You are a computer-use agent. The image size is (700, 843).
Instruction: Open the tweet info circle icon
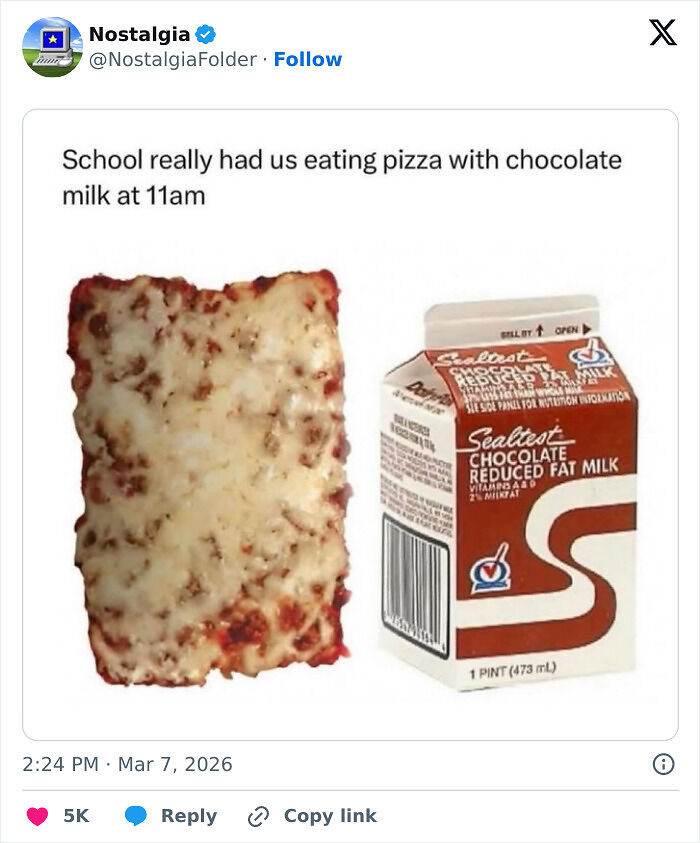663,764
